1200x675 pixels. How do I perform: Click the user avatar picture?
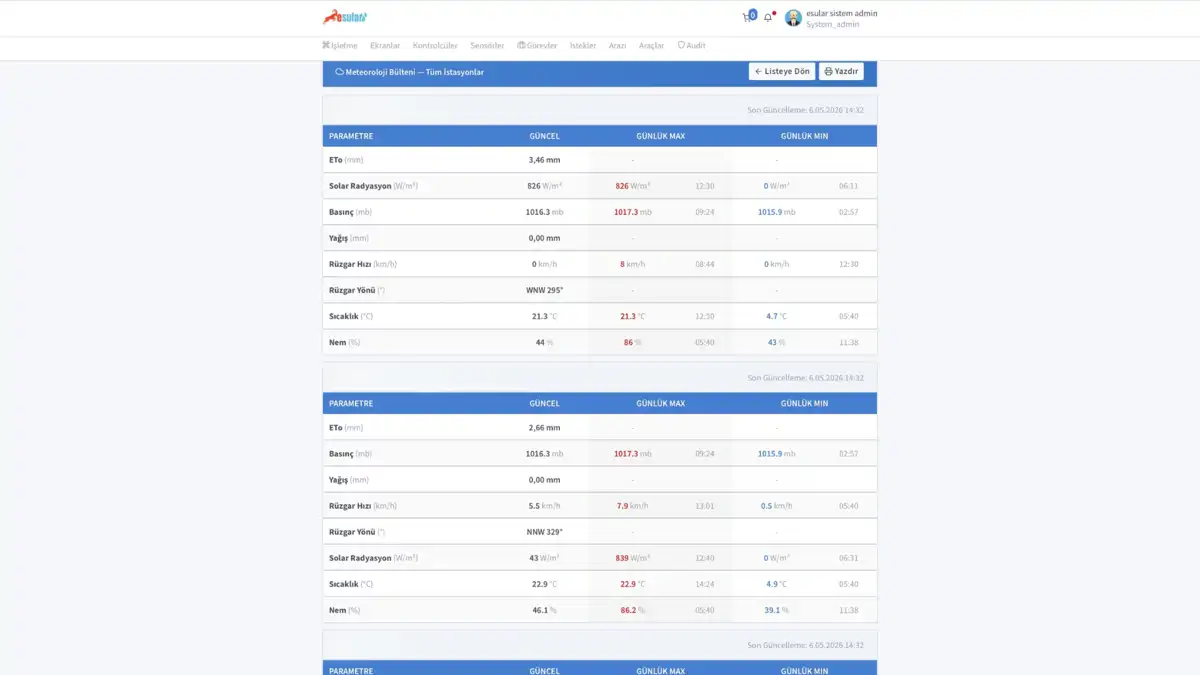(x=793, y=18)
